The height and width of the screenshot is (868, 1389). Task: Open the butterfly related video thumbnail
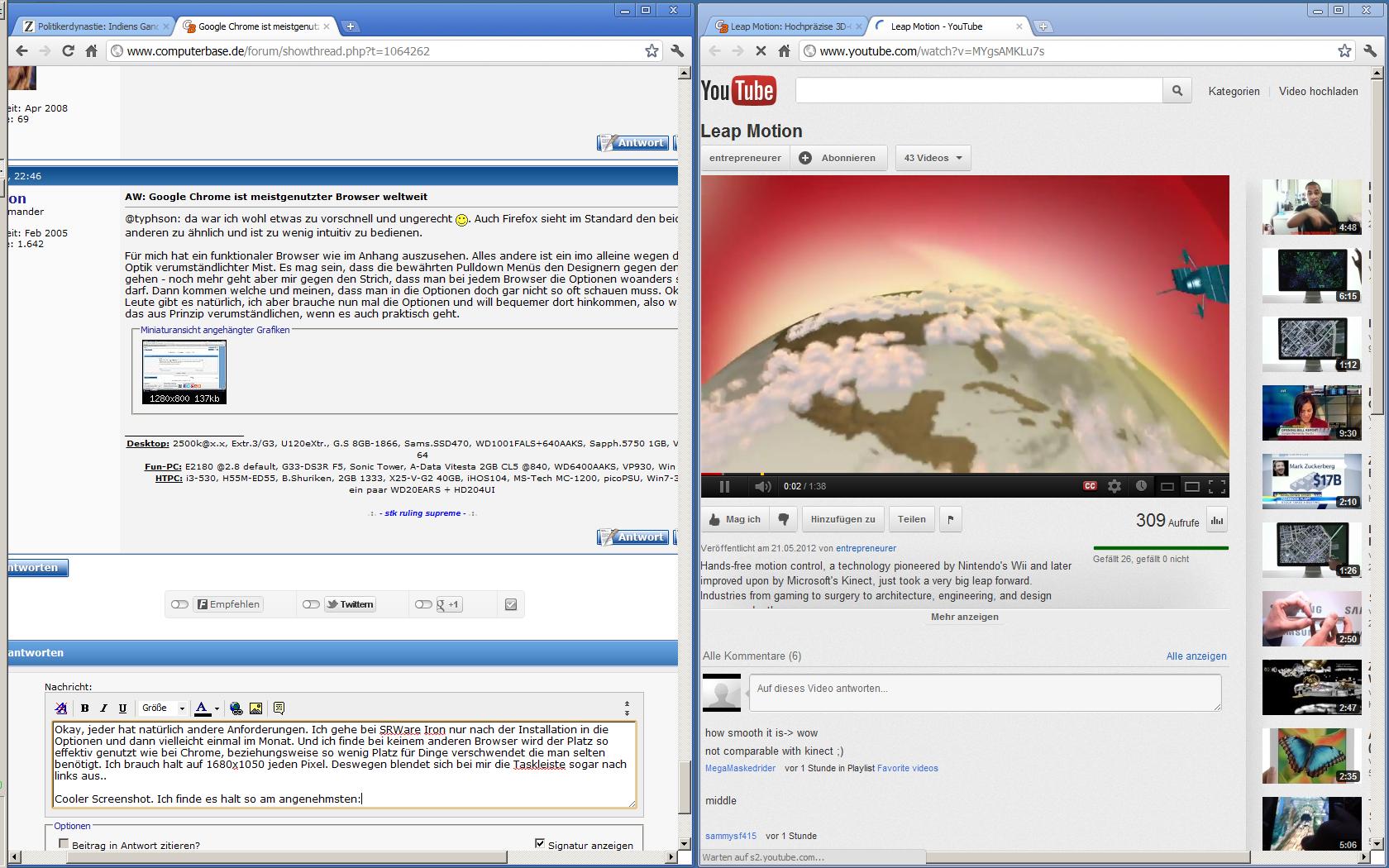click(1312, 756)
